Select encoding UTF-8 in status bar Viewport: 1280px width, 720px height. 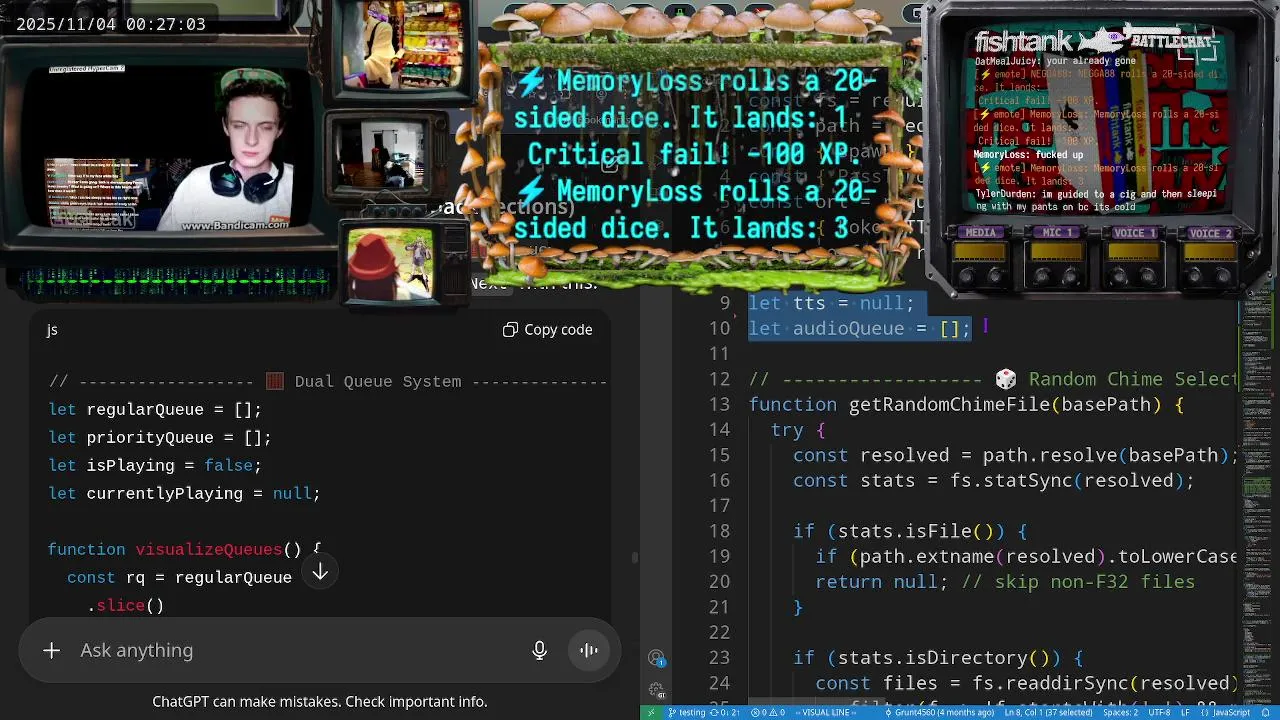pos(1159,713)
